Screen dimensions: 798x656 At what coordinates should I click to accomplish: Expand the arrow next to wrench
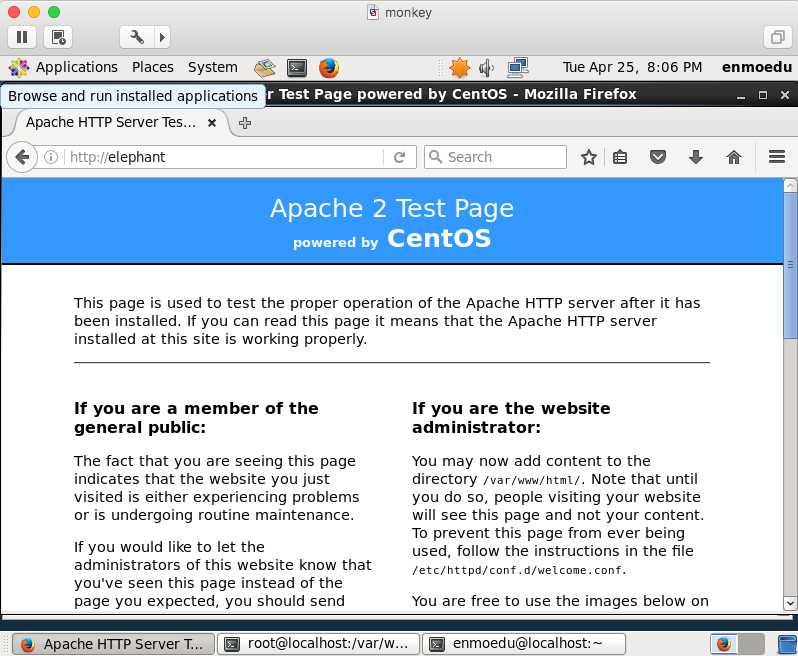coord(162,37)
